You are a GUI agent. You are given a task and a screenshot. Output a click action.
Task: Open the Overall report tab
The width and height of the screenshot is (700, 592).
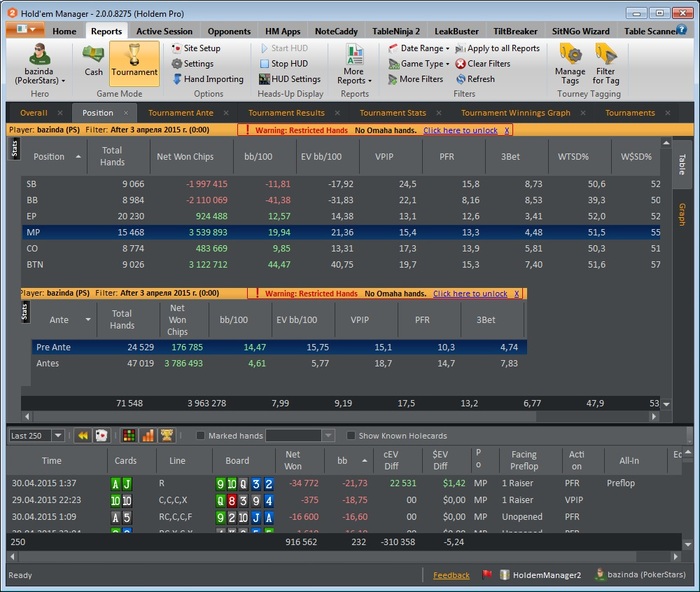click(33, 113)
